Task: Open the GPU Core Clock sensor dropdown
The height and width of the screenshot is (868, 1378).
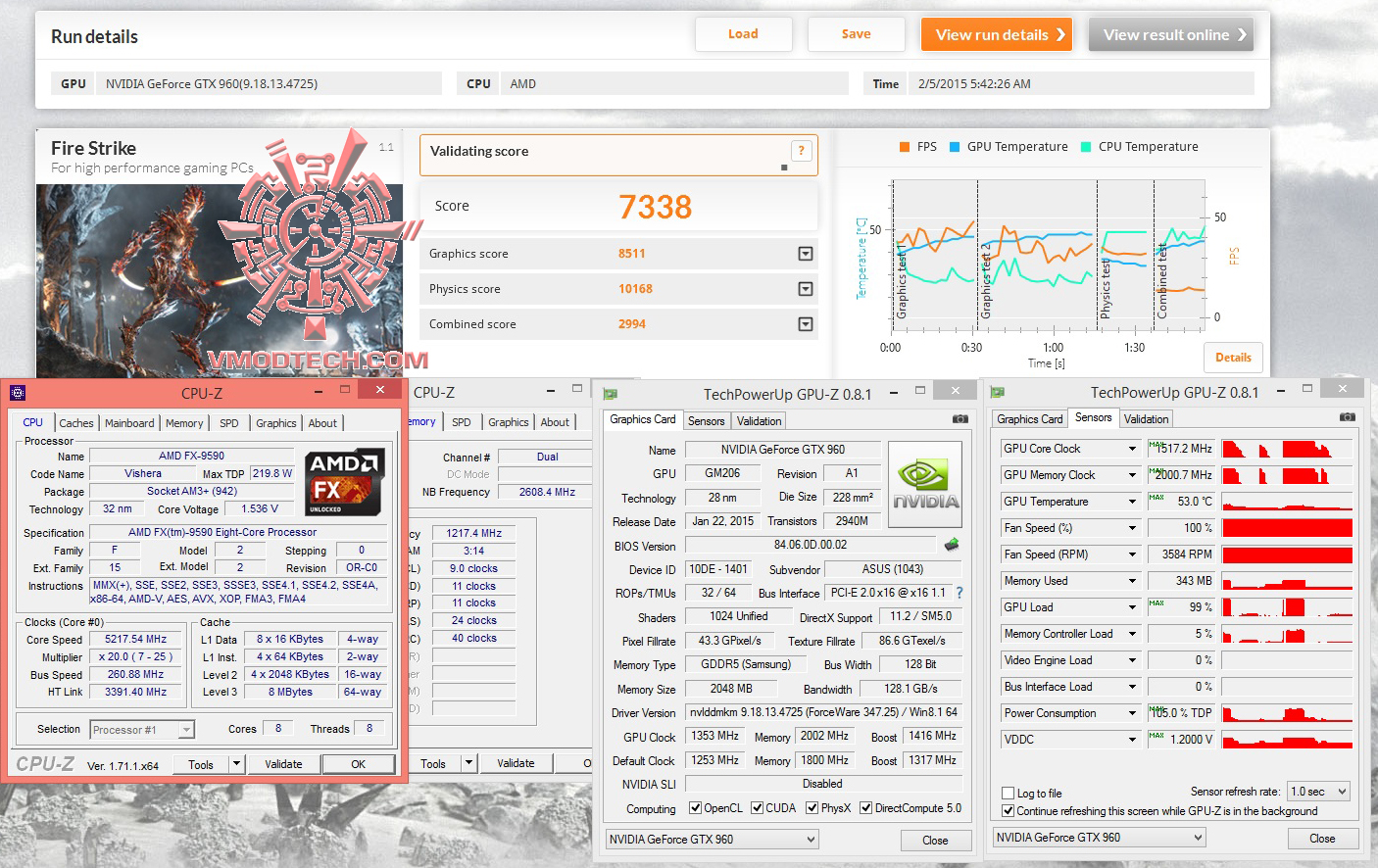Action: coord(1132,449)
